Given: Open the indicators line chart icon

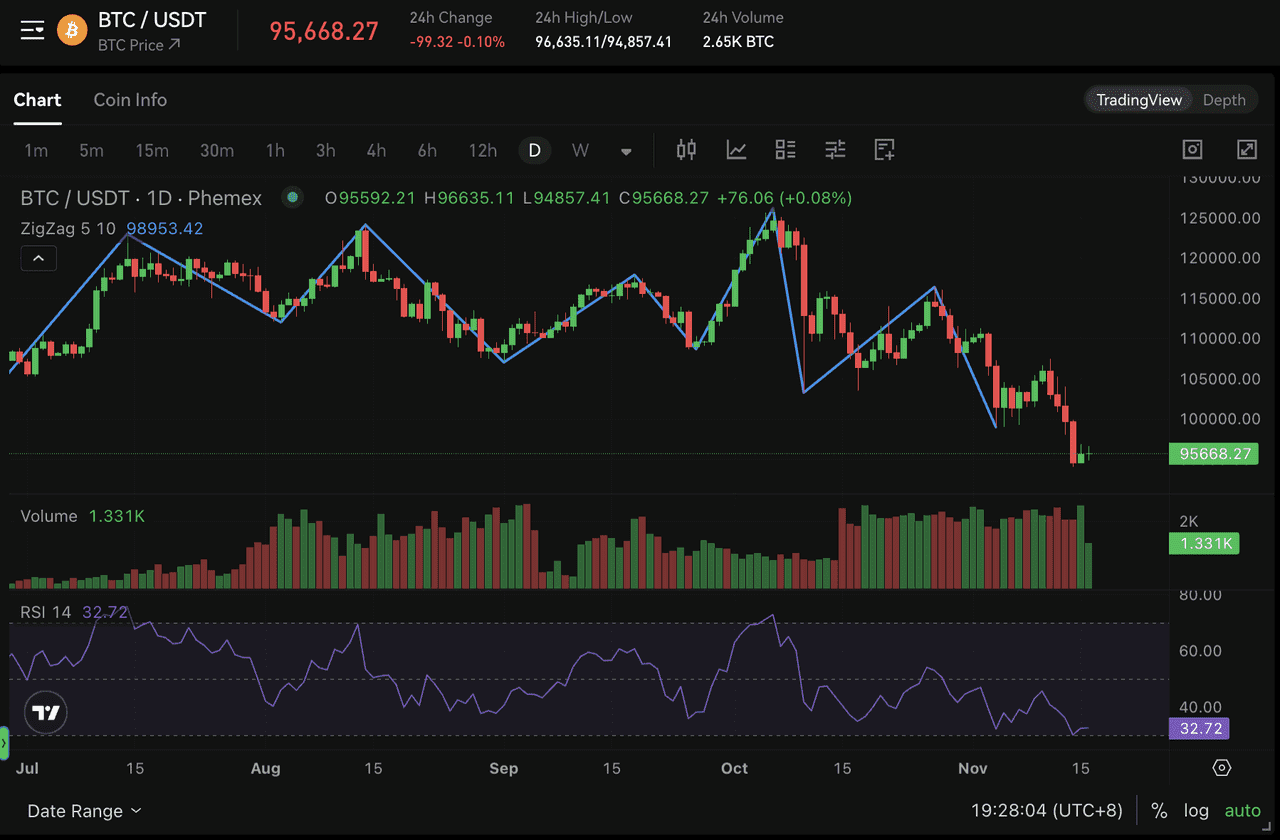Looking at the screenshot, I should click(x=736, y=150).
